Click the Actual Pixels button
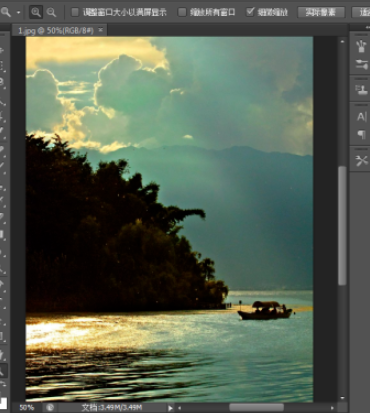 [321, 13]
